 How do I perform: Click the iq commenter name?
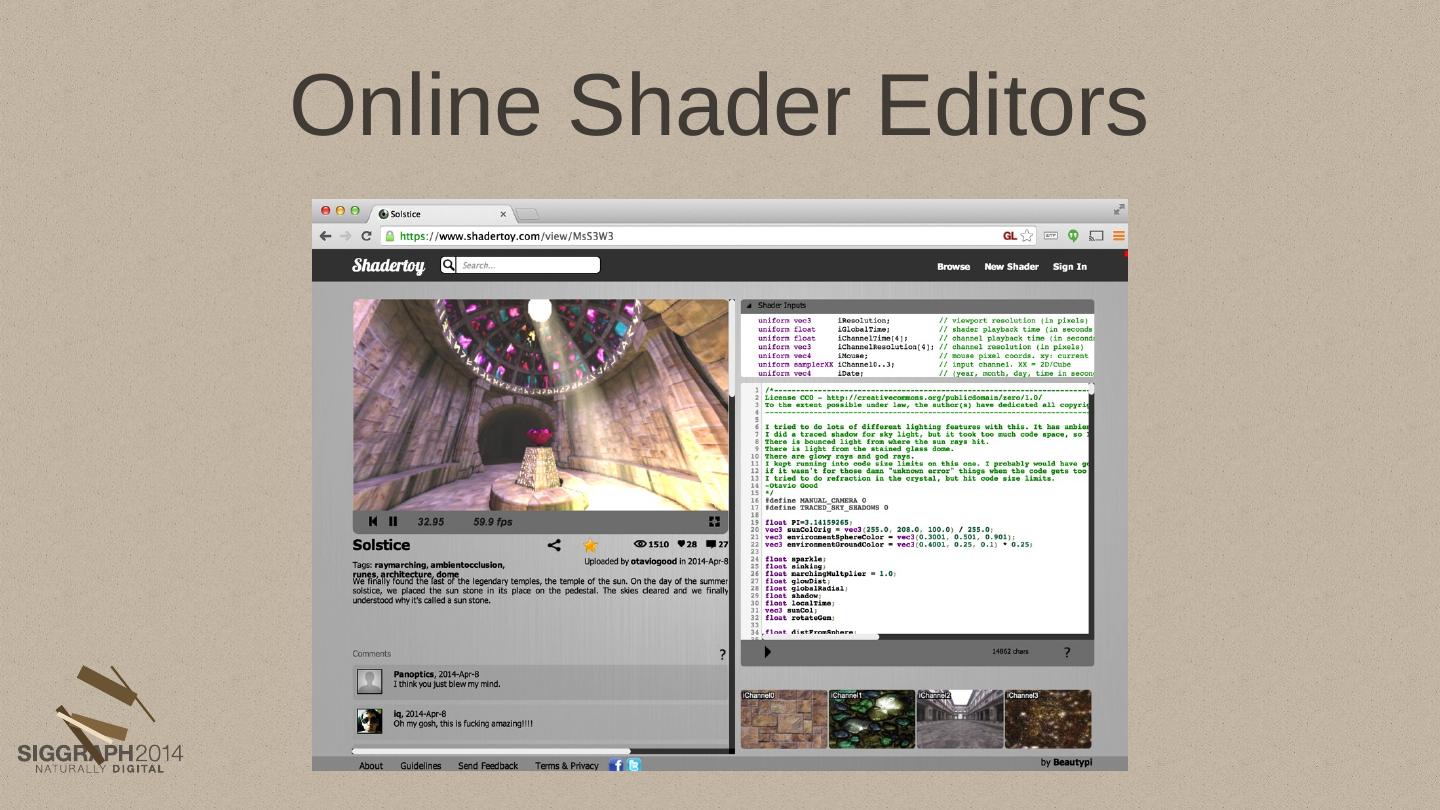(x=397, y=714)
